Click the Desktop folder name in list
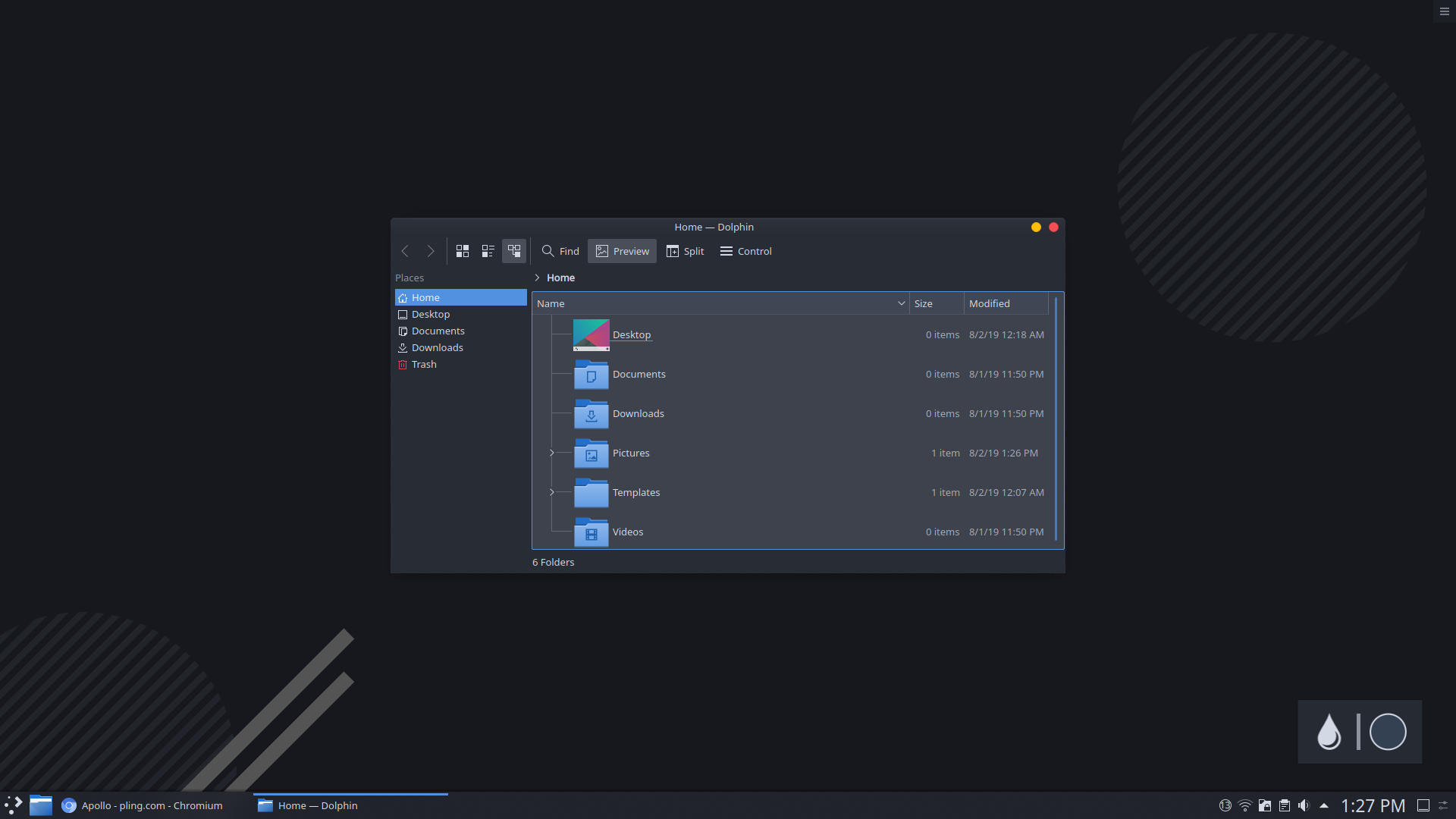Viewport: 1456px width, 819px height. click(x=632, y=335)
